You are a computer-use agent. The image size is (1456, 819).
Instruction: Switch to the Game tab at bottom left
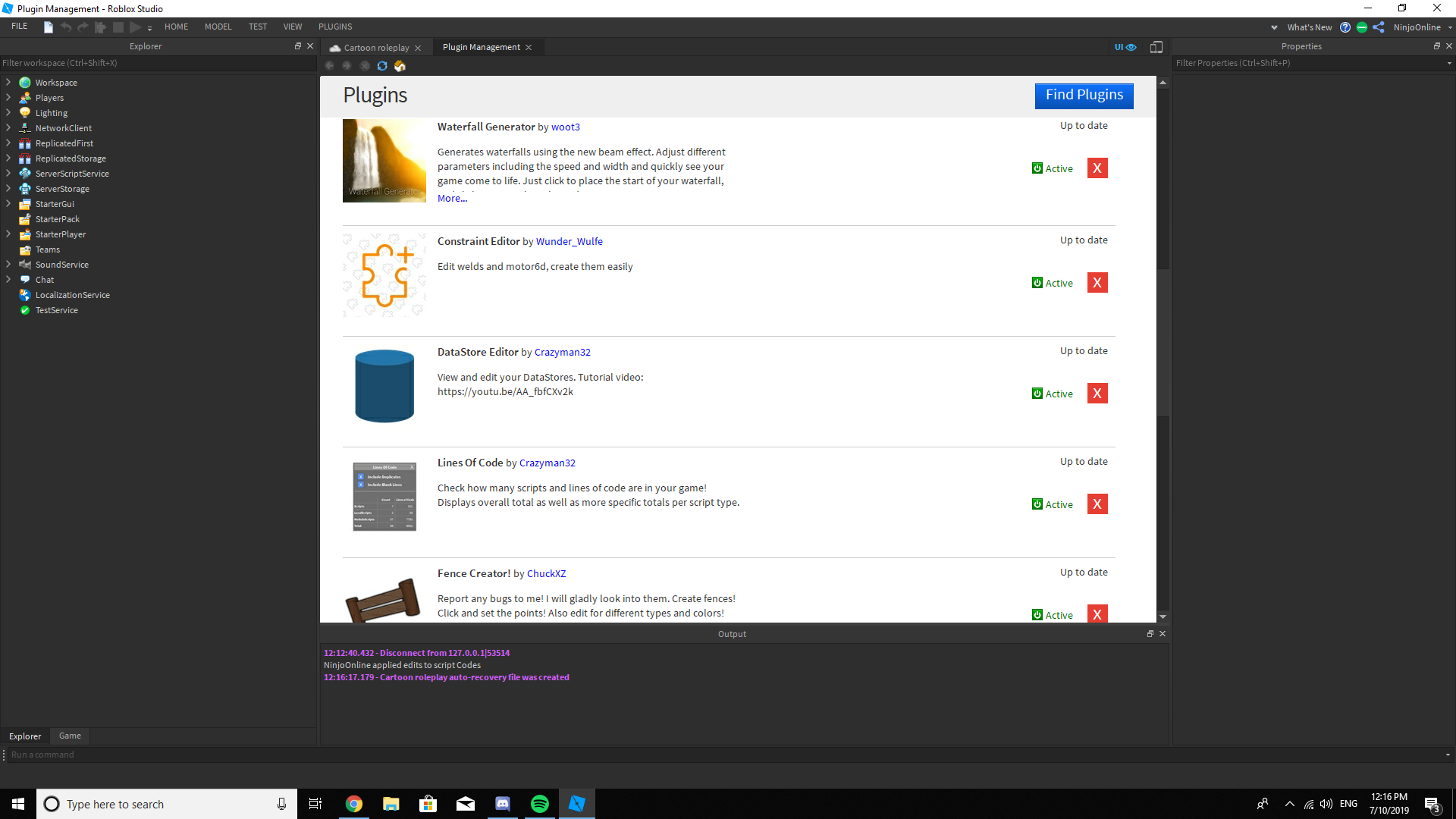click(69, 736)
